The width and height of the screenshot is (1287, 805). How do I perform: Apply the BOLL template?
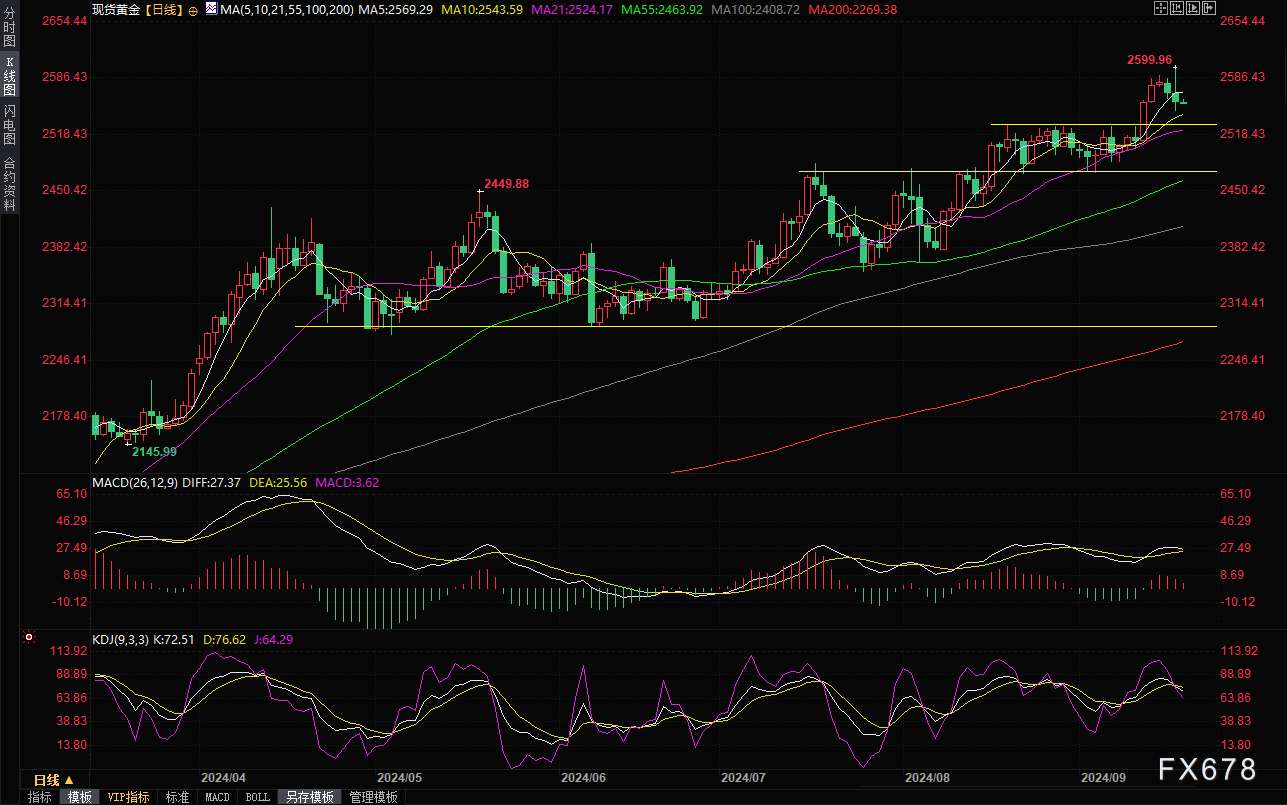click(257, 797)
